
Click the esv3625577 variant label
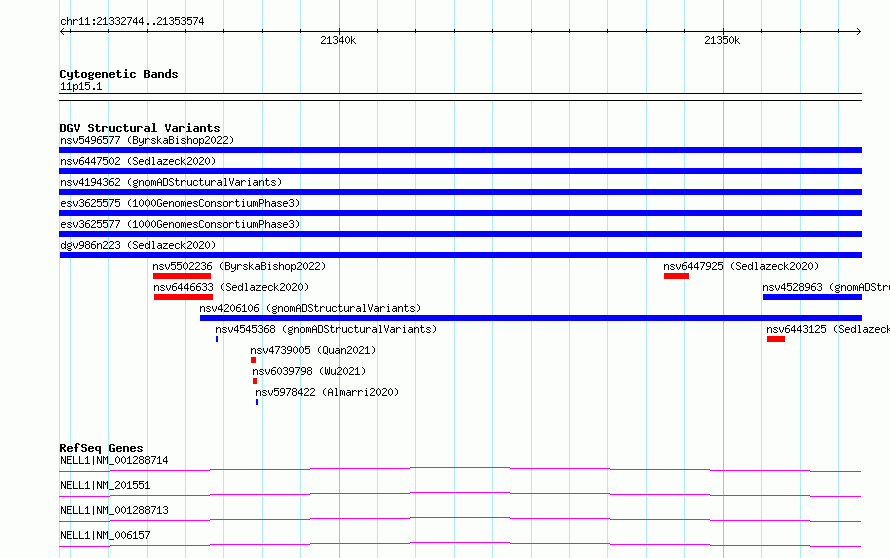point(180,224)
